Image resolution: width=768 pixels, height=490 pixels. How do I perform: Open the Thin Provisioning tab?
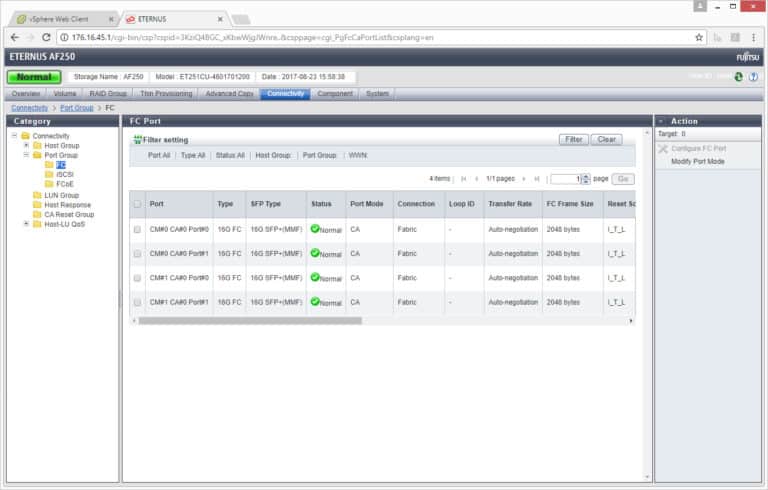(x=166, y=94)
